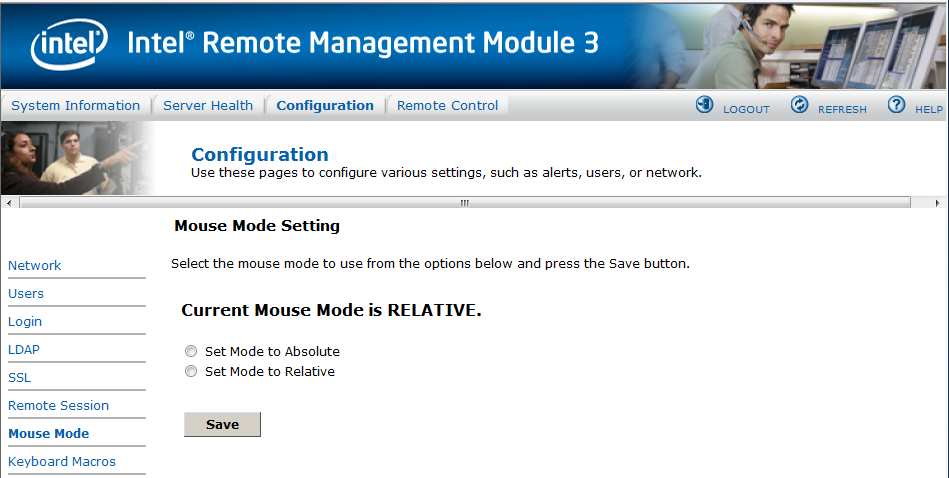Viewport: 949px width, 478px height.
Task: Select the Set Mode to Relative radio button
Action: (191, 372)
